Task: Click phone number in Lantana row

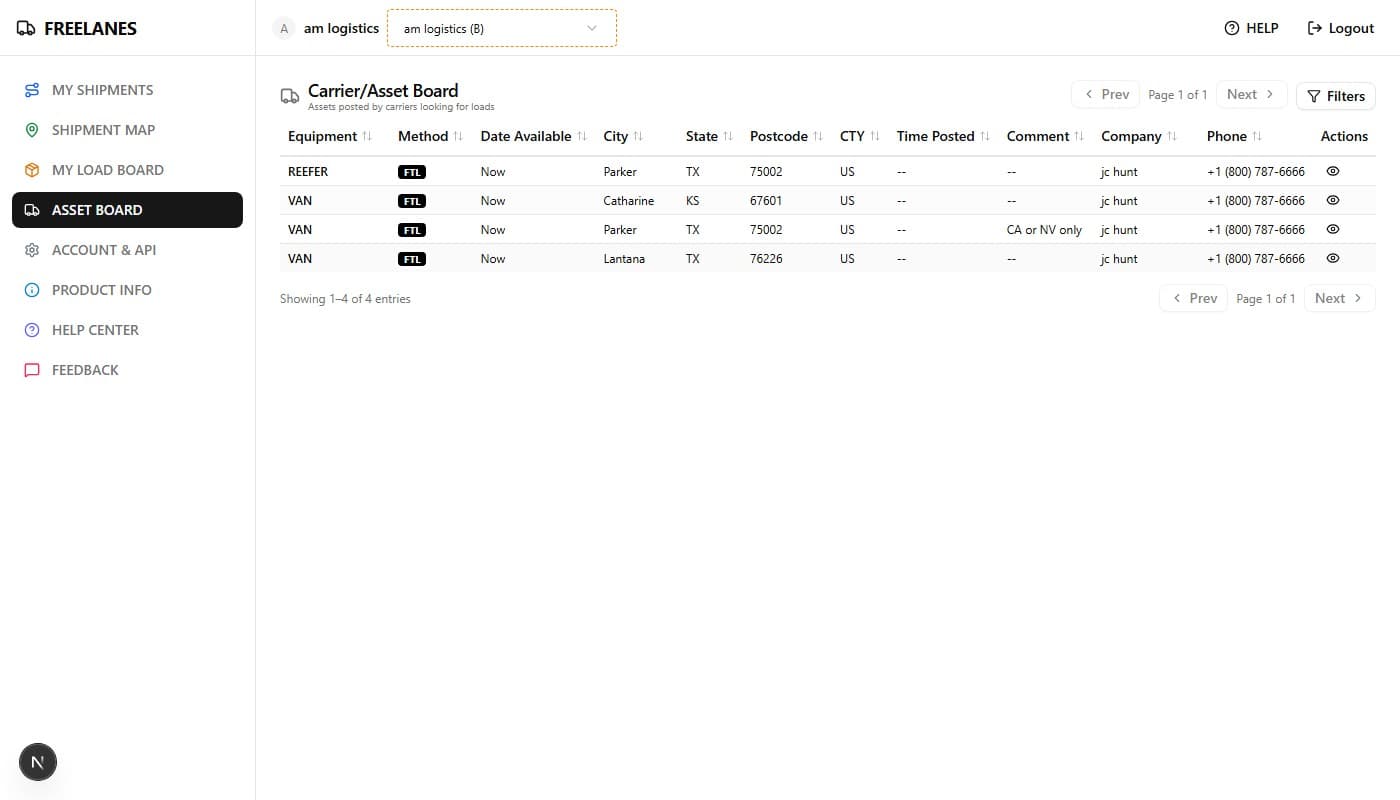Action: tap(1256, 259)
